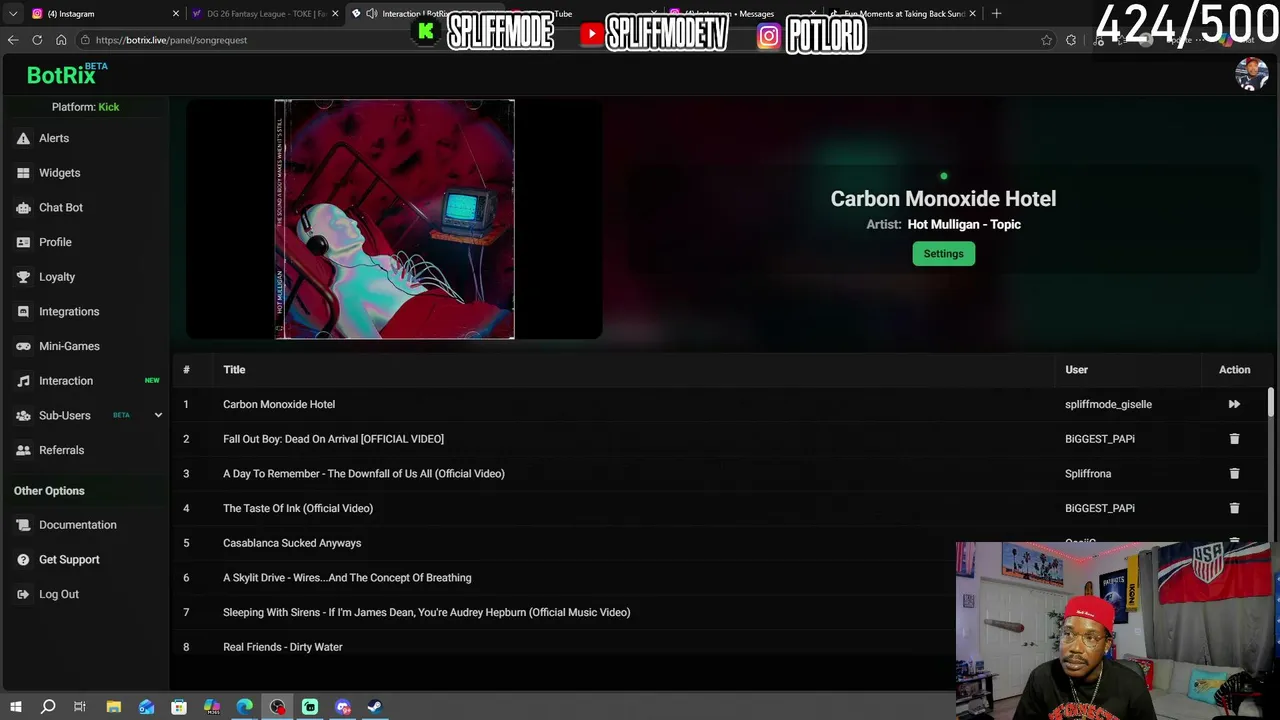Open OBS Studio from the taskbar

277,707
